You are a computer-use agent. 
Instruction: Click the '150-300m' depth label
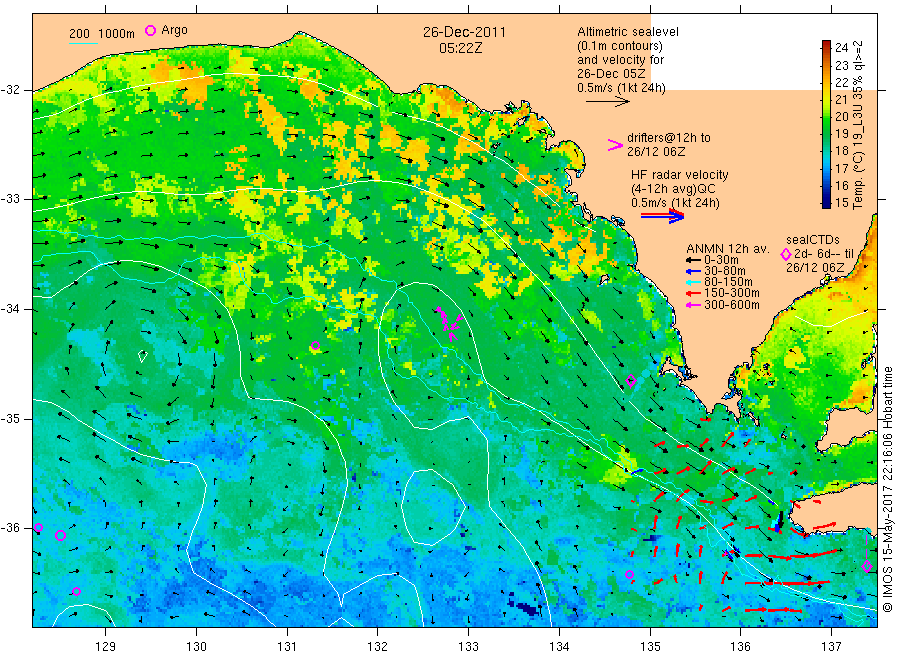click(x=731, y=293)
